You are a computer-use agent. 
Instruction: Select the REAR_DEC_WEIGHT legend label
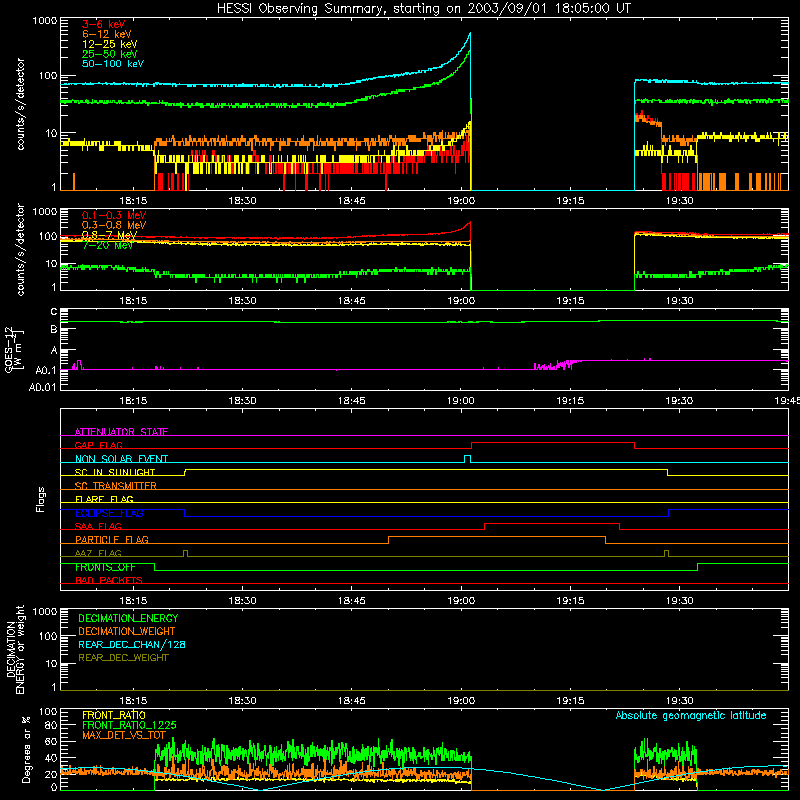[x=123, y=658]
